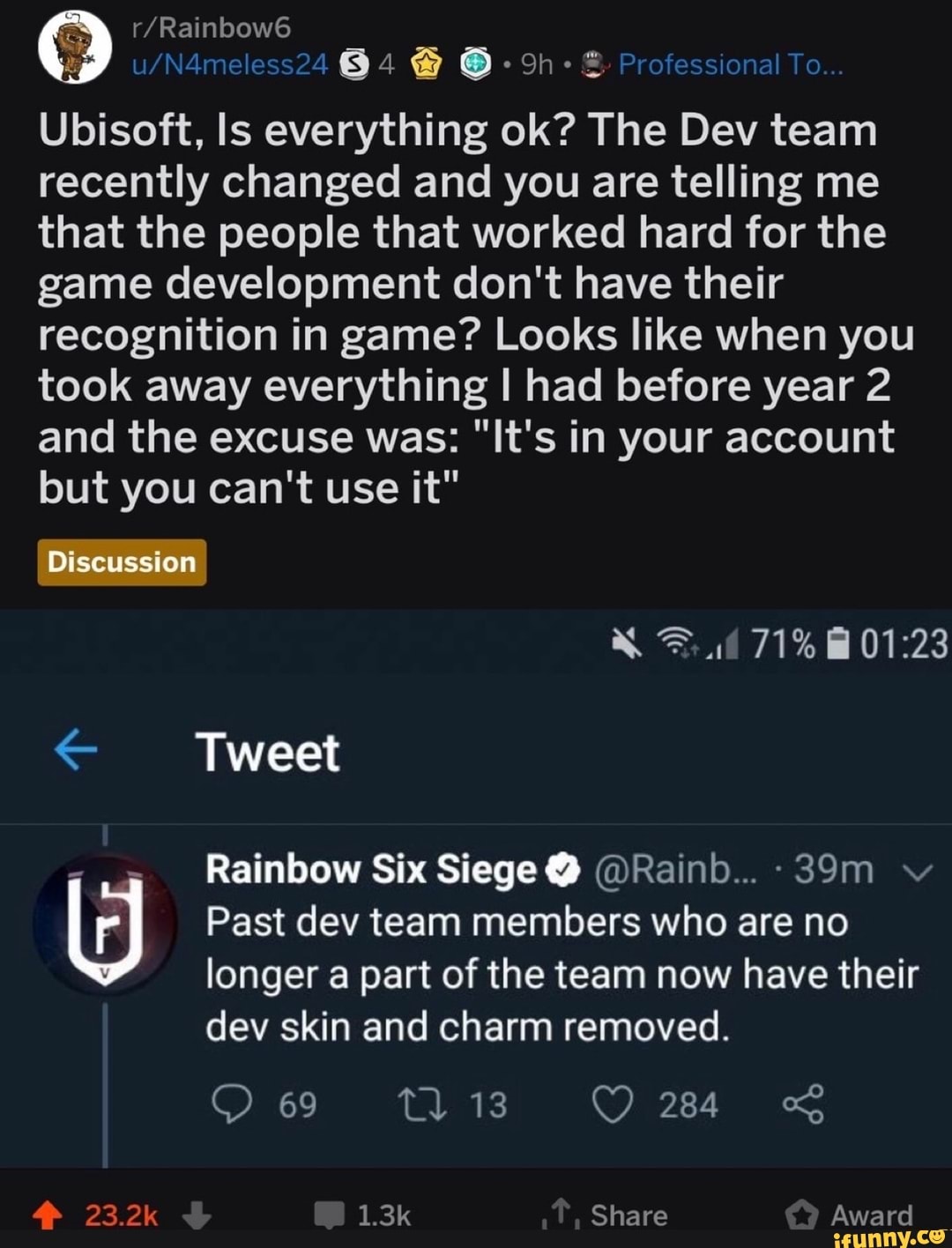Image resolution: width=952 pixels, height=1248 pixels.
Task: Select the Discussion flair tag
Action: (121, 561)
